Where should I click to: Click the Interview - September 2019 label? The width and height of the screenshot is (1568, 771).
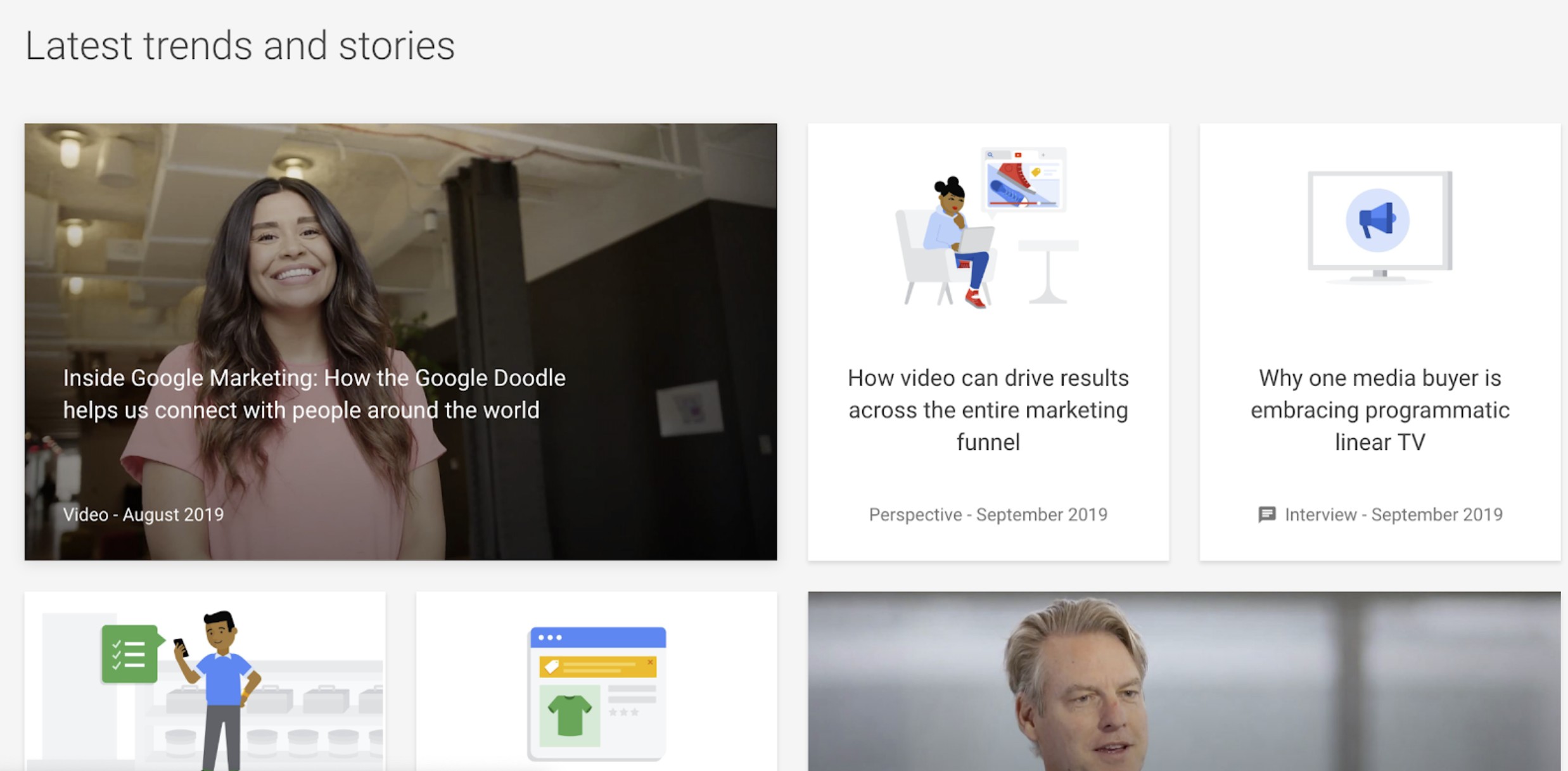tap(1394, 514)
